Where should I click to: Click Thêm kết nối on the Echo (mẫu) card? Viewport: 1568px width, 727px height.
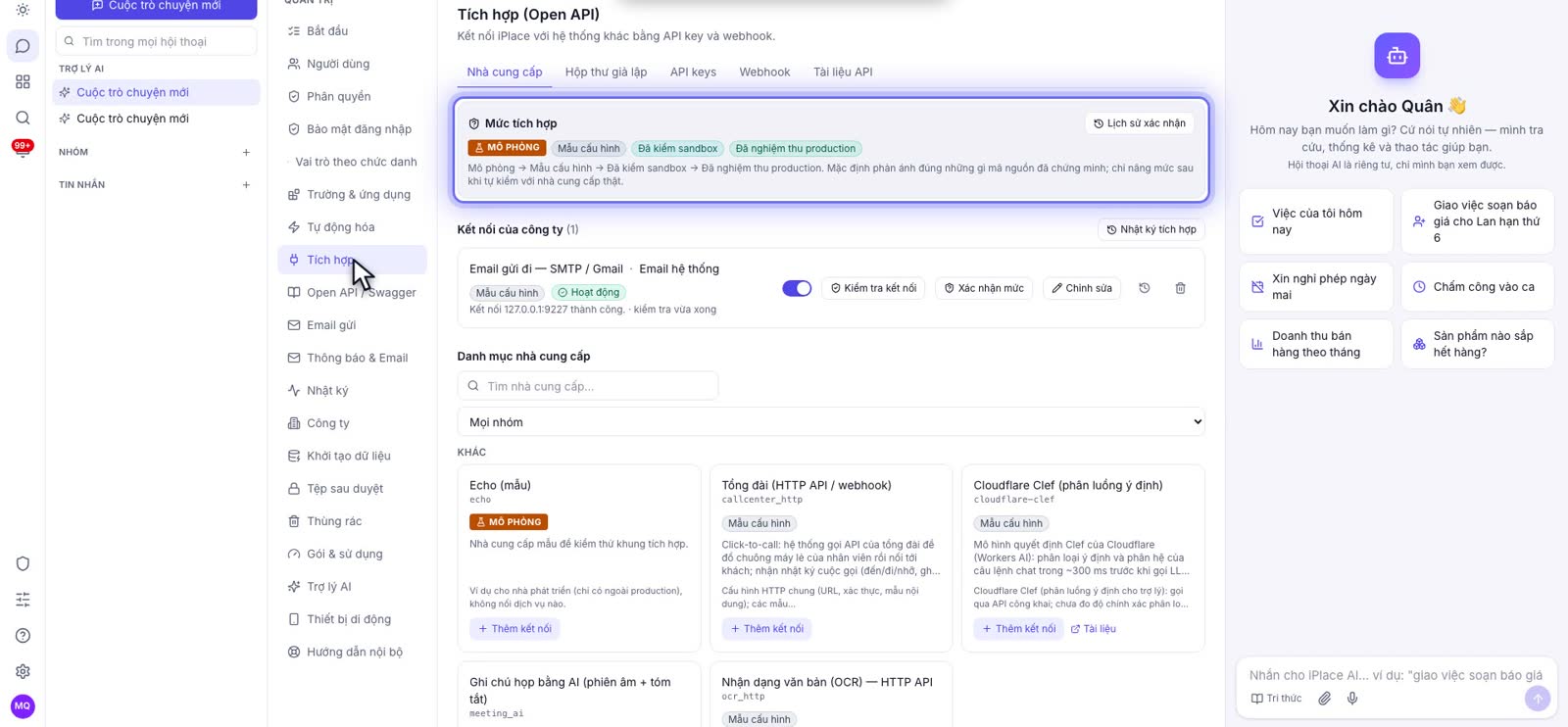514,629
